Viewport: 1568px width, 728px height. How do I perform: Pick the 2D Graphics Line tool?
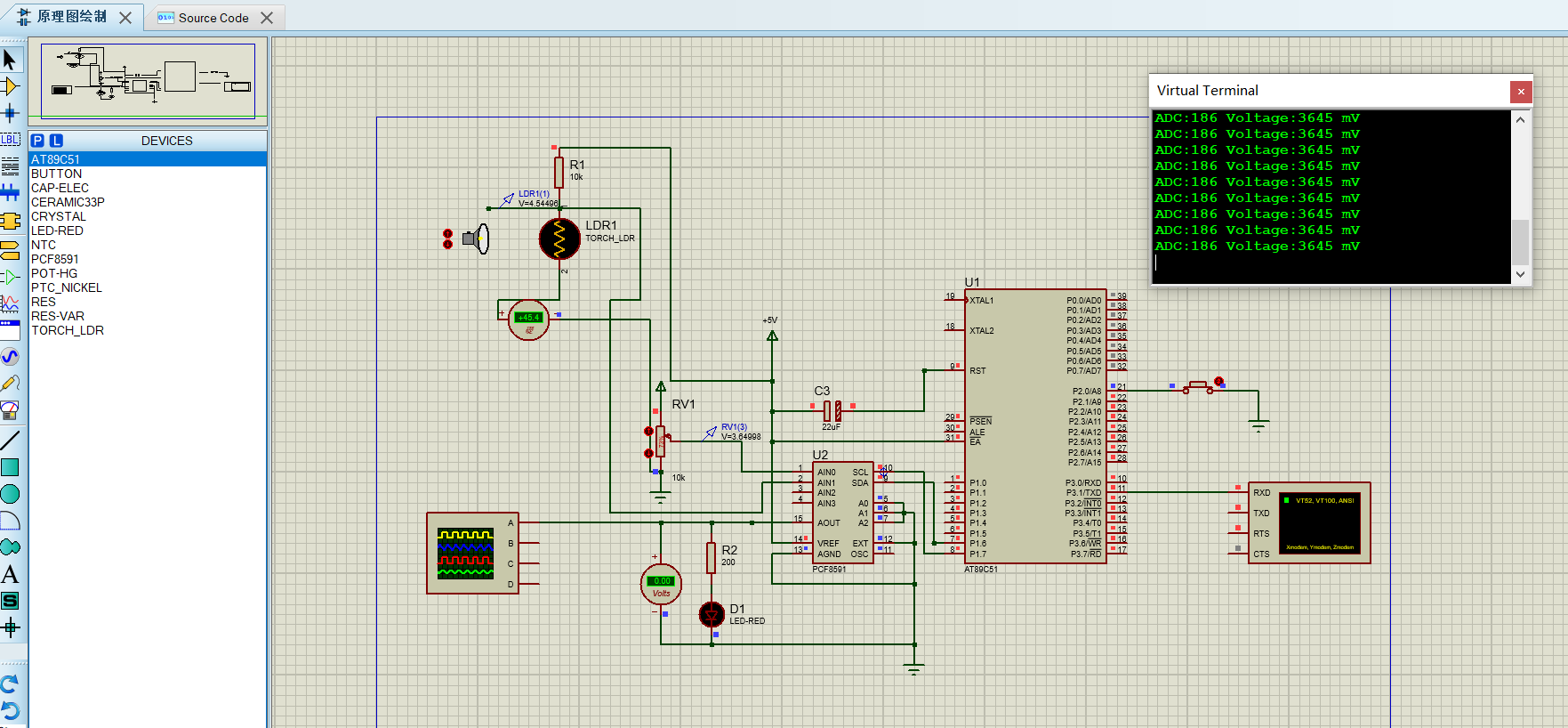(x=10, y=441)
